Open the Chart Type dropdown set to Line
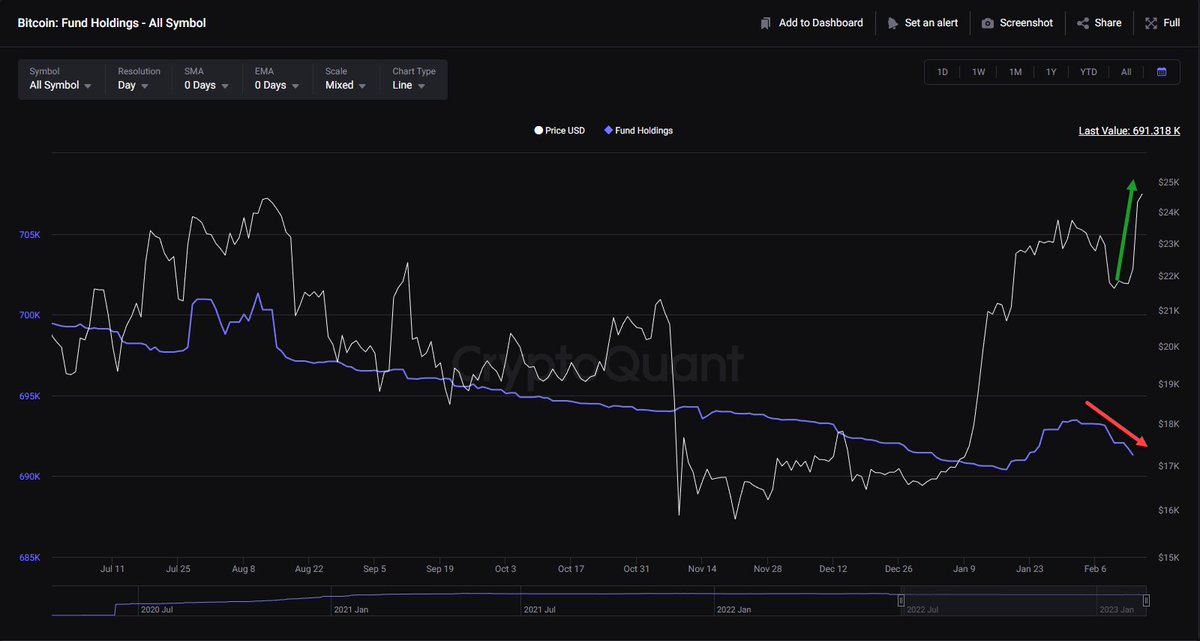Screen dimensions: 1200x641 tap(414, 79)
